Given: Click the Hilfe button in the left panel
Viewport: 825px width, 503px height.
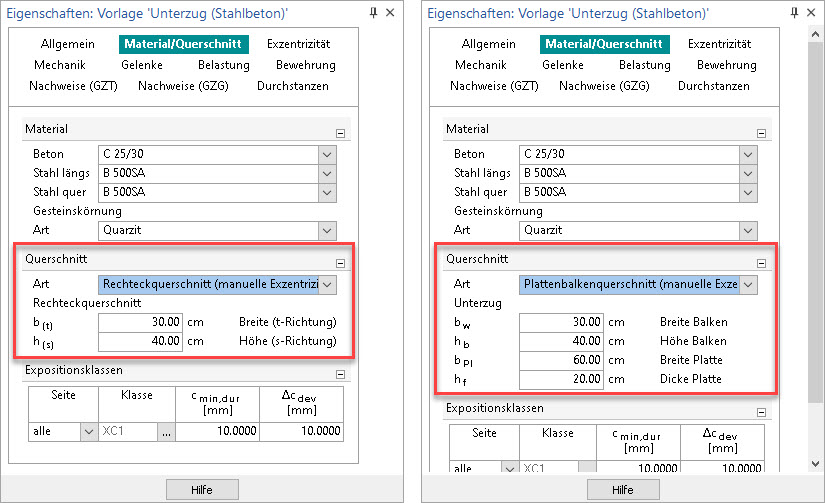Looking at the screenshot, I should coord(202,489).
